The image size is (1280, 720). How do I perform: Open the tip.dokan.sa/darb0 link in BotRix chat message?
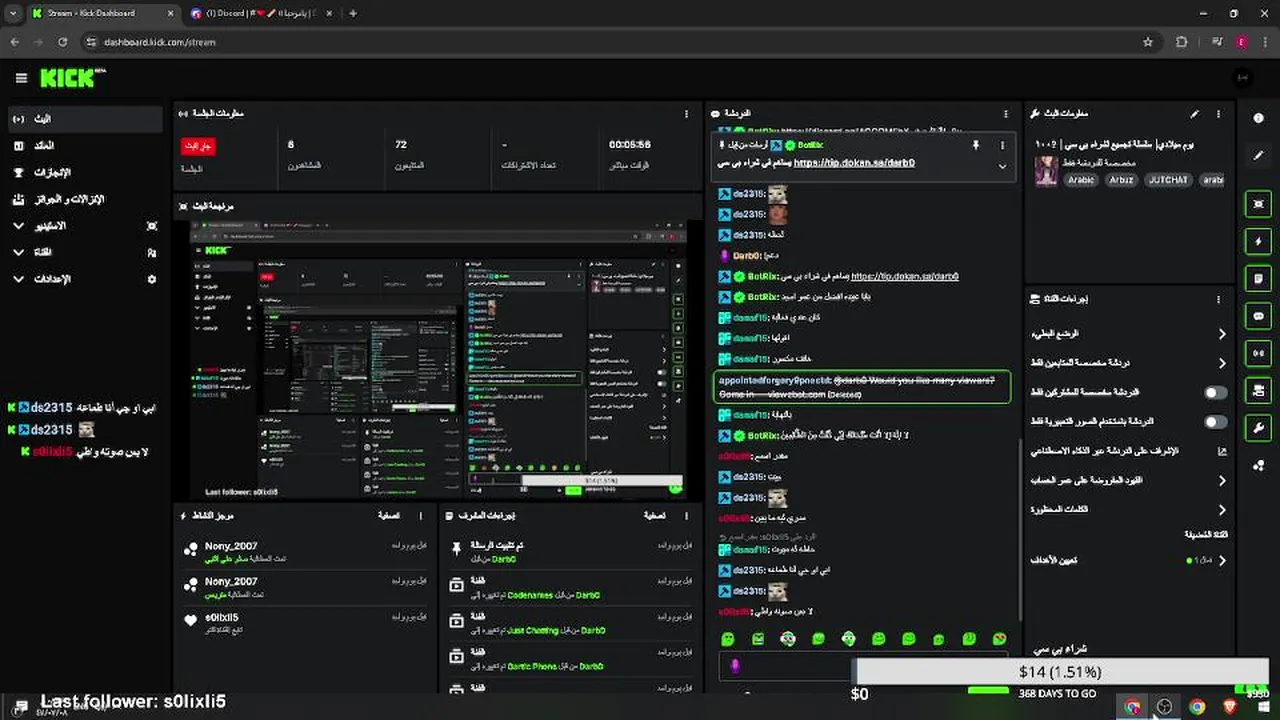click(x=904, y=276)
